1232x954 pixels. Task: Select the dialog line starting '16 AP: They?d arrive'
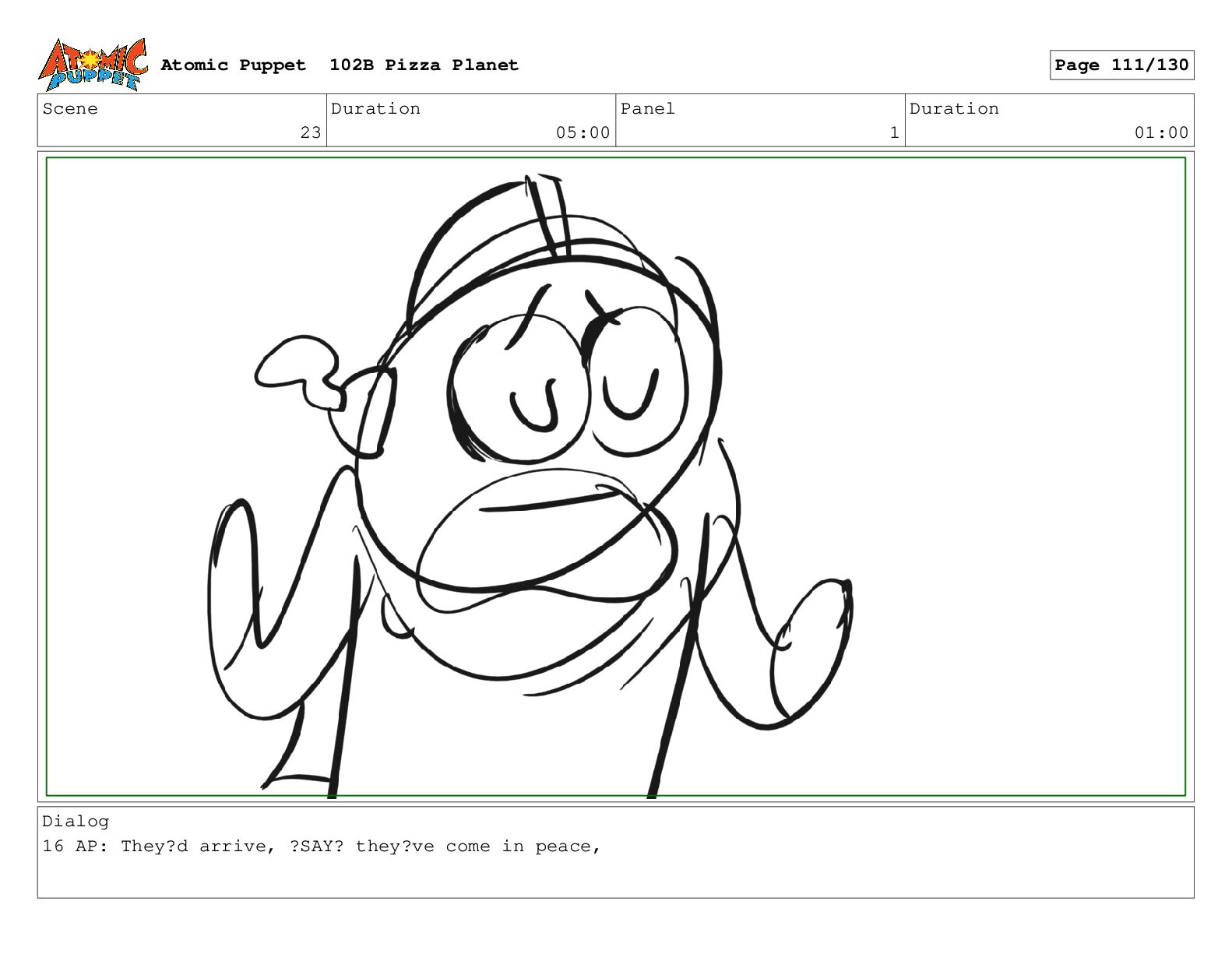(x=322, y=847)
